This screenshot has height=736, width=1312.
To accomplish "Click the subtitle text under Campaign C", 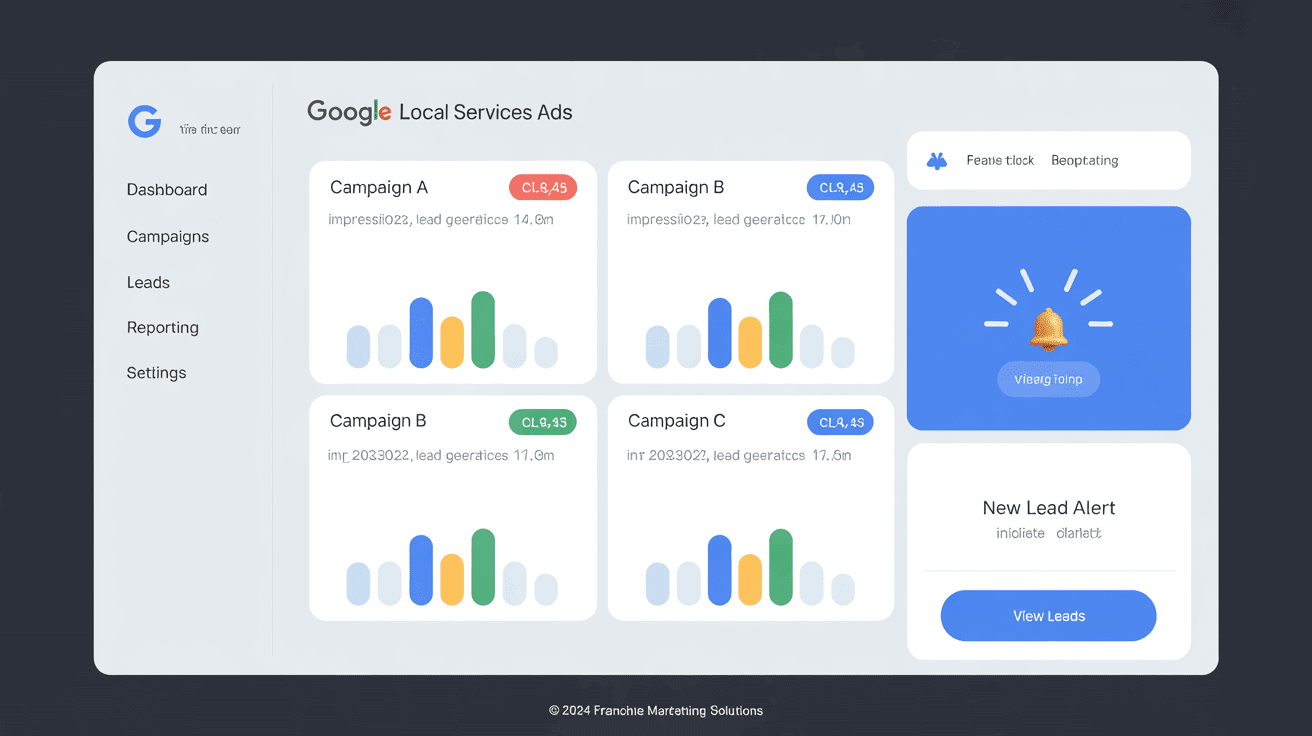I will click(739, 456).
